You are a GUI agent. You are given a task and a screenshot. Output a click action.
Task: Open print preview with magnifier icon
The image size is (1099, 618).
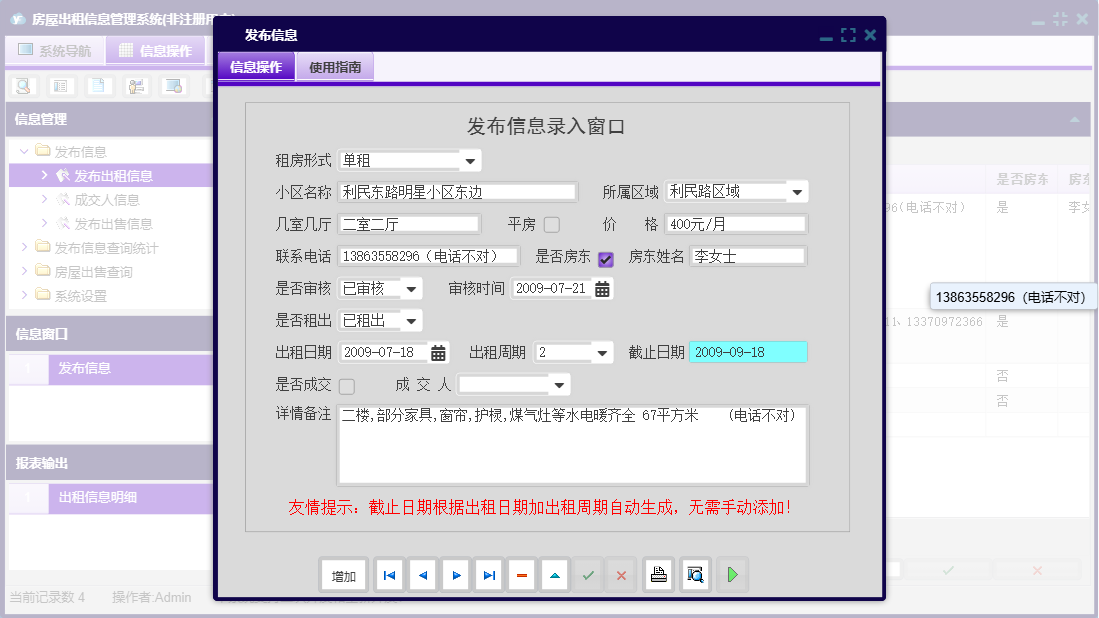695,574
